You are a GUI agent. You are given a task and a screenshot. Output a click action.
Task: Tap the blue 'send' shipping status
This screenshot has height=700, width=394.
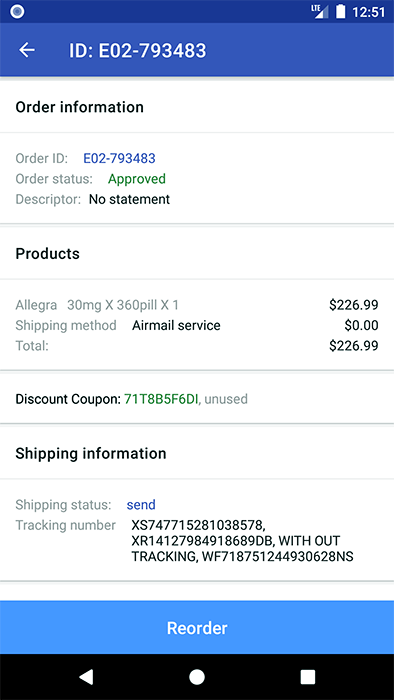[141, 505]
